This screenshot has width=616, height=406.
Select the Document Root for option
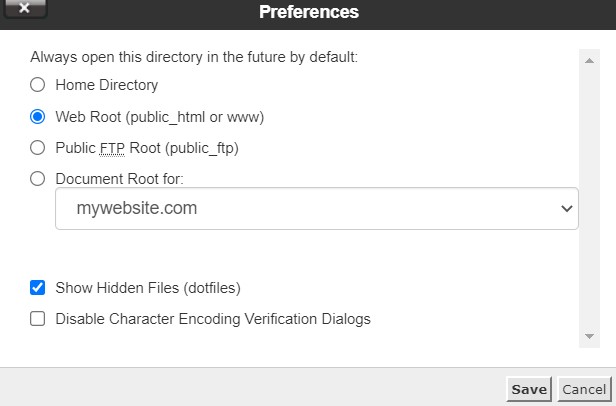[38, 179]
